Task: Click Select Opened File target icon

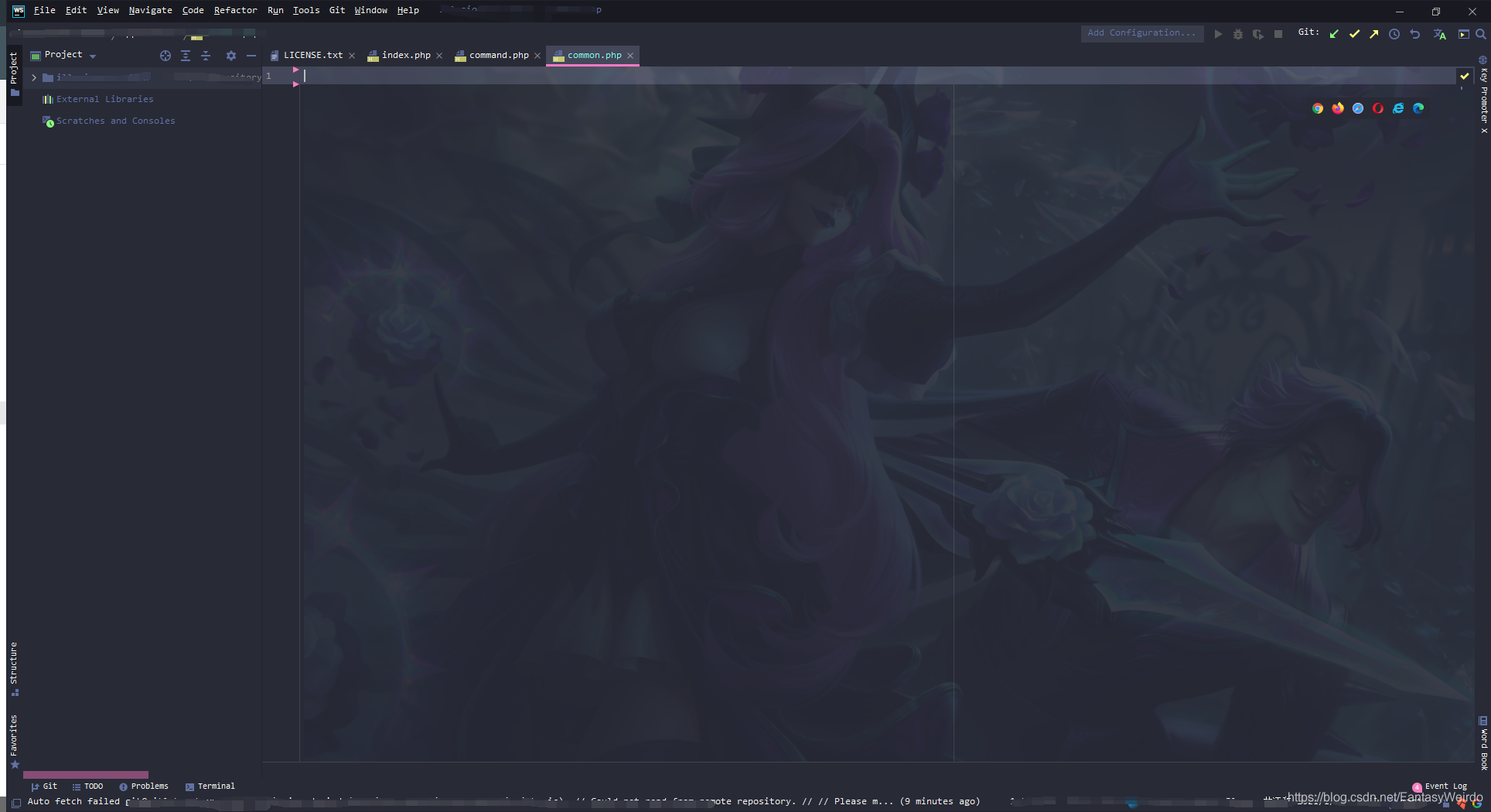Action: click(165, 56)
